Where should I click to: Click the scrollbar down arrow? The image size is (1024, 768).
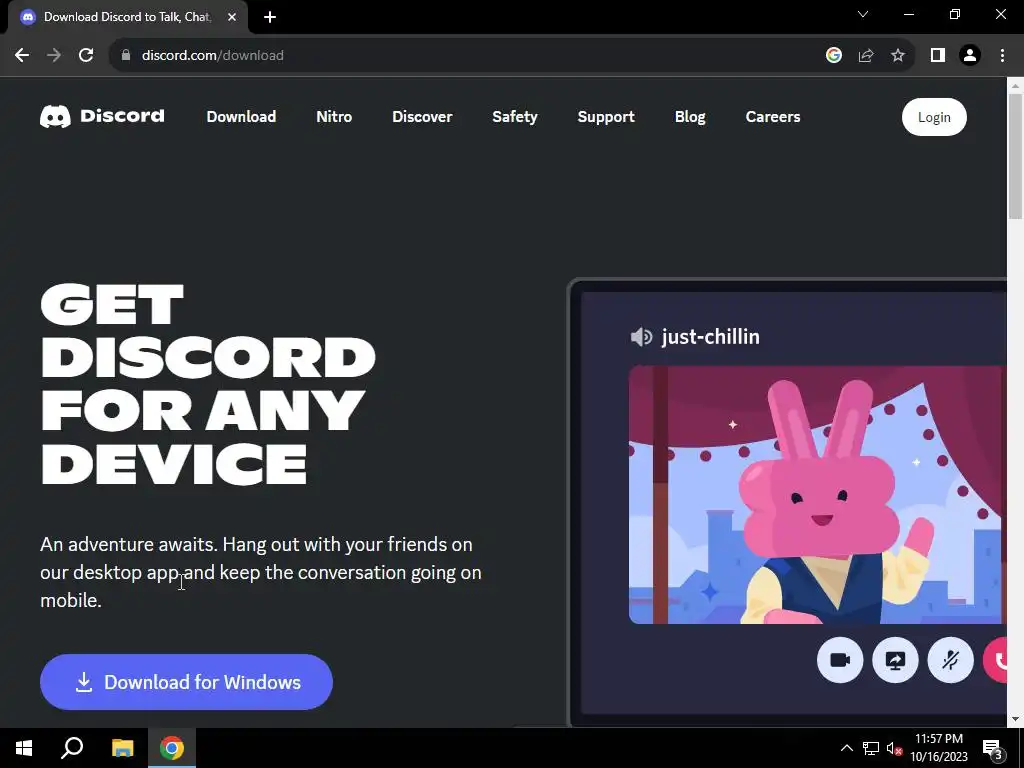tap(1015, 719)
